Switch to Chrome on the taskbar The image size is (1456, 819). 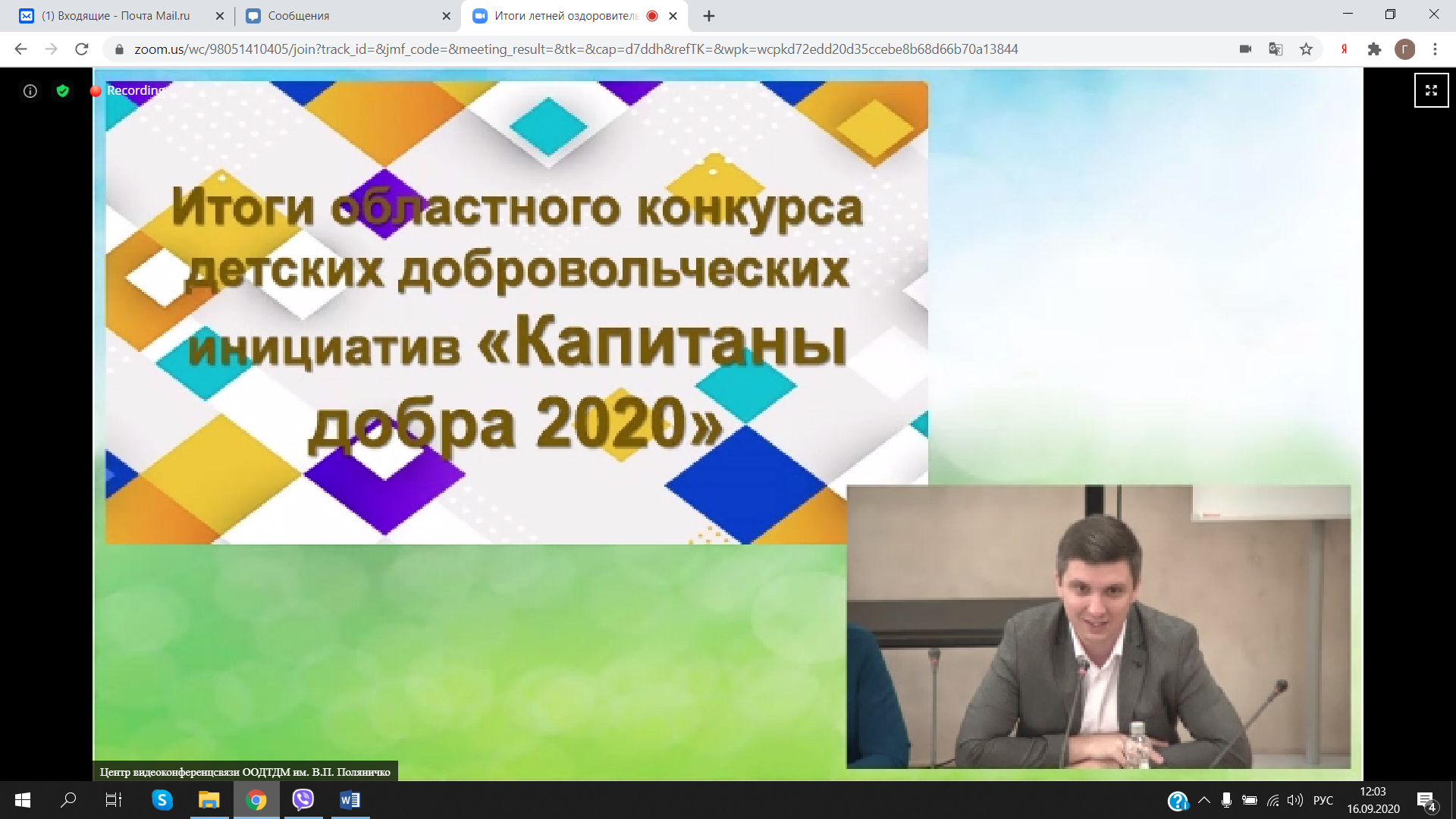[x=256, y=800]
